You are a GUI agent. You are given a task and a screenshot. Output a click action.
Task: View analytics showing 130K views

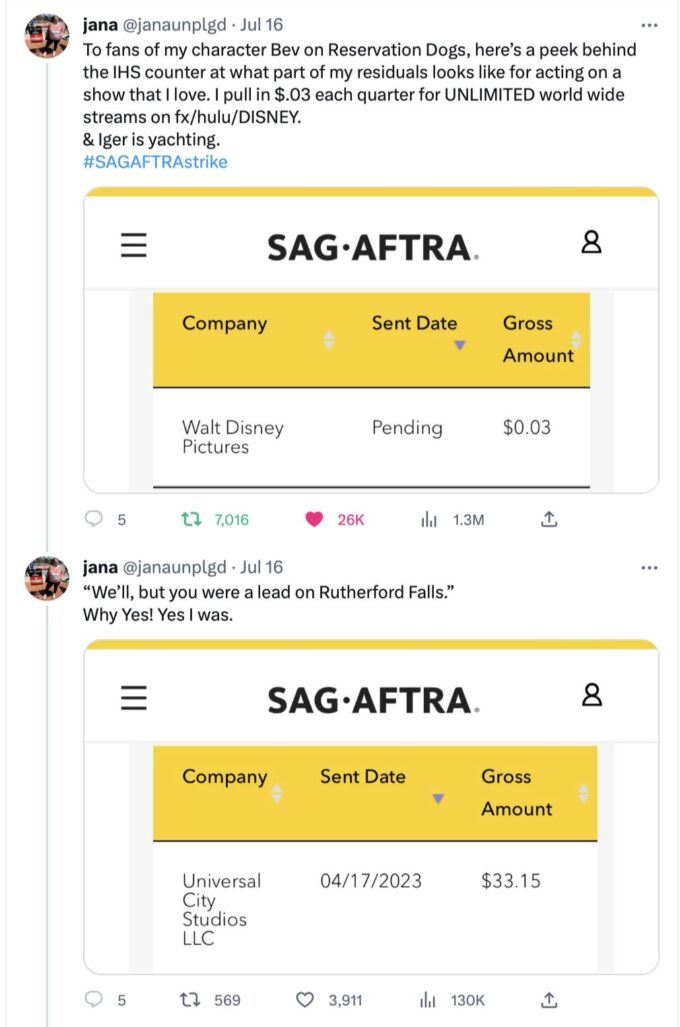tap(427, 1000)
